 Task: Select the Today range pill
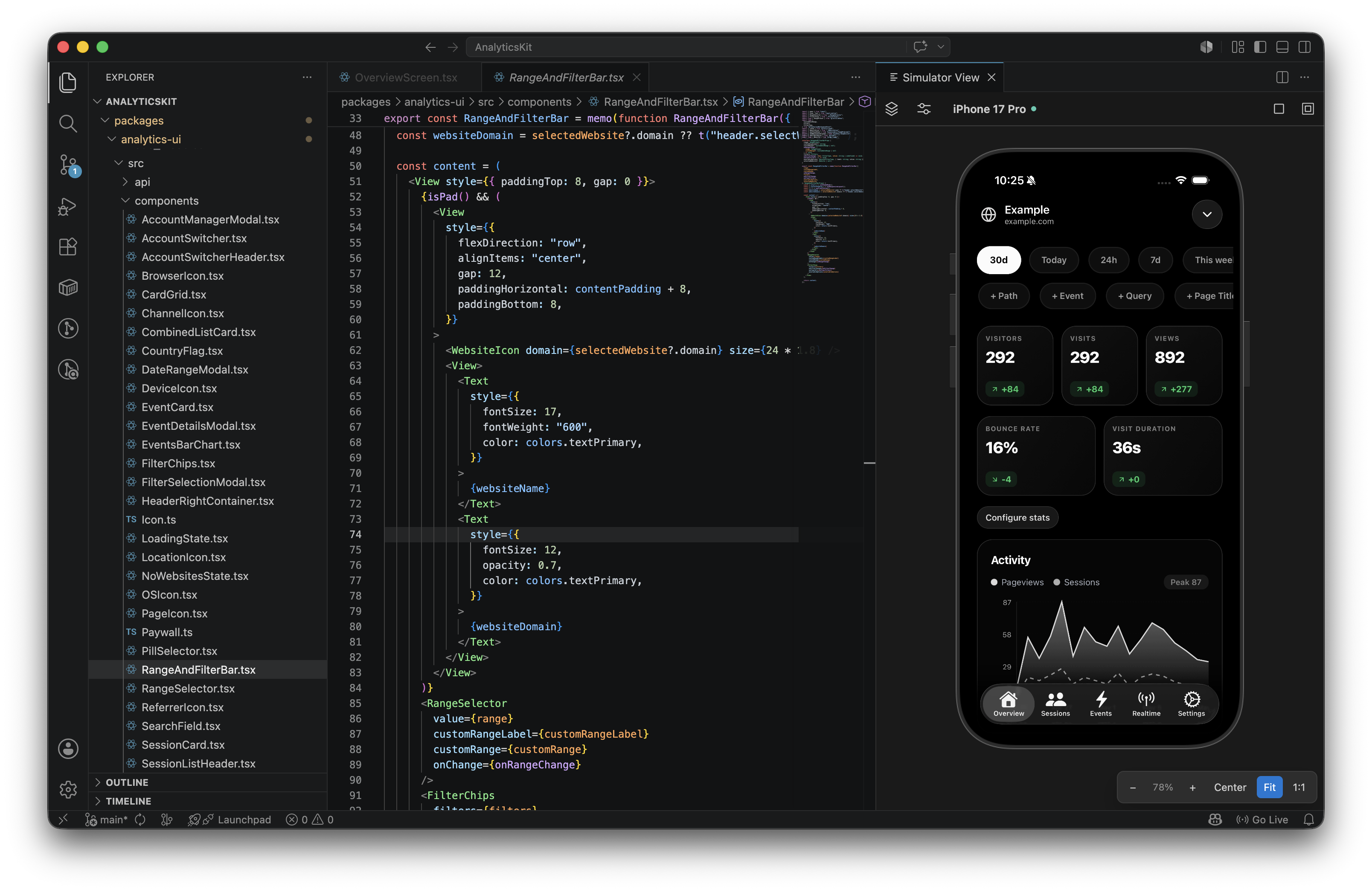pyautogui.click(x=1053, y=260)
